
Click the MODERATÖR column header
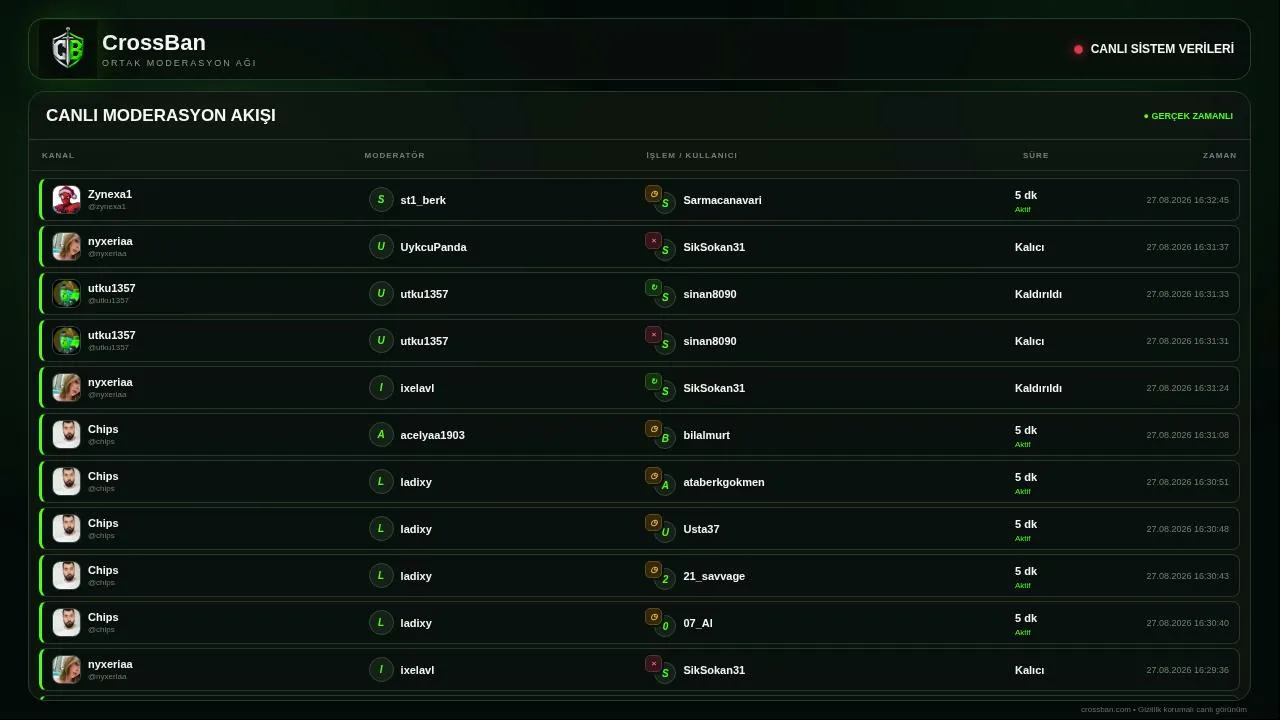pyautogui.click(x=395, y=156)
